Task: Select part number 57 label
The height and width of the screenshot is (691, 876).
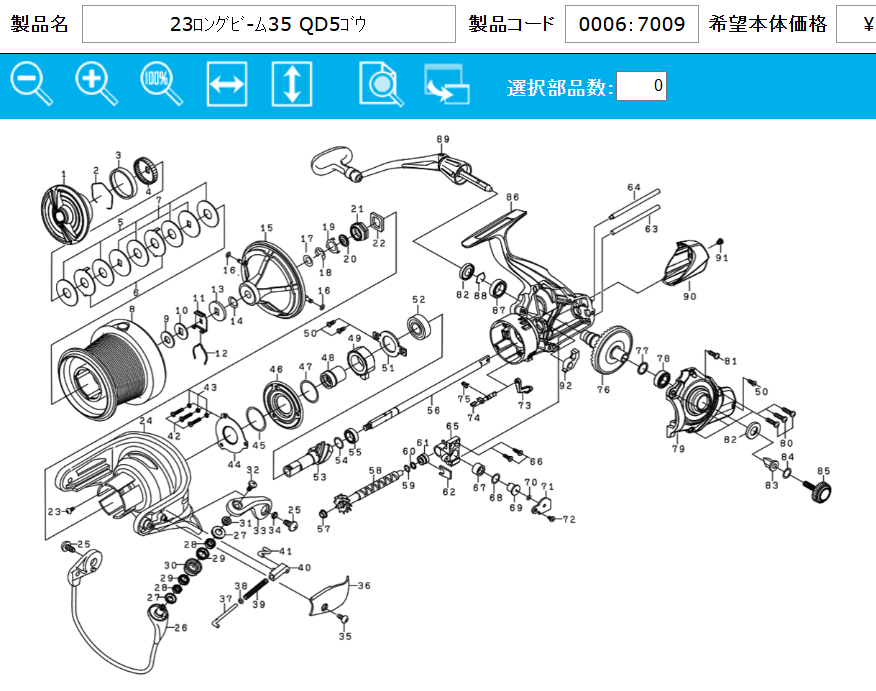Action: (323, 529)
